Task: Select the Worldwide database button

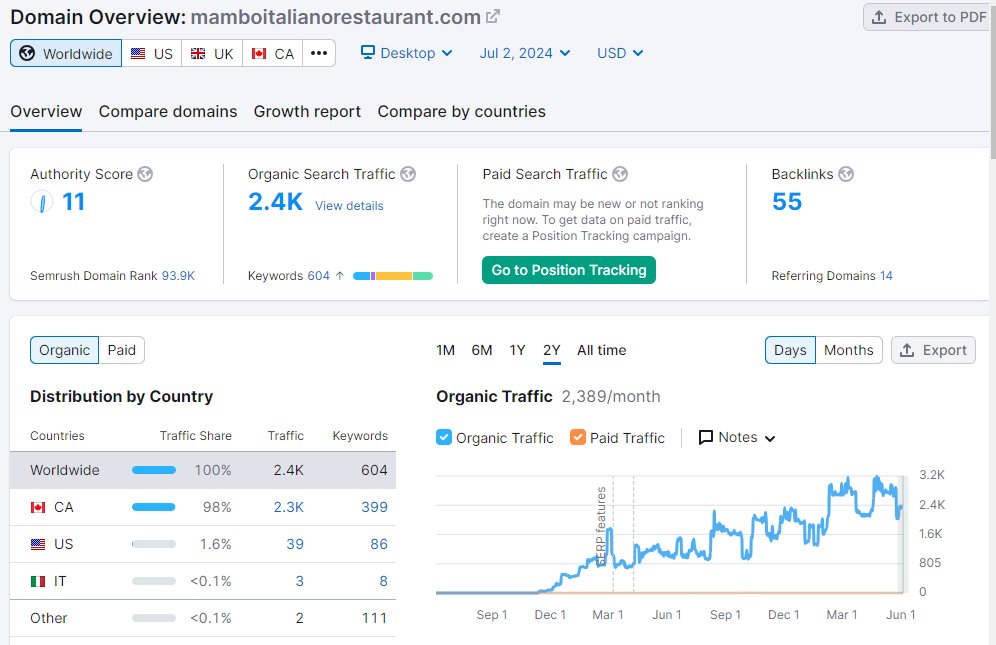Action: [x=66, y=53]
